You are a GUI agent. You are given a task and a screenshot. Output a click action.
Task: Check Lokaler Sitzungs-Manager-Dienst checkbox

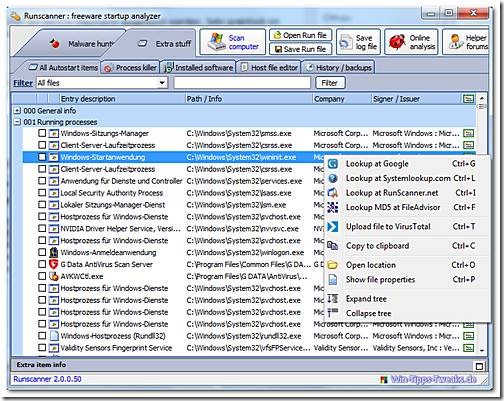coord(42,205)
